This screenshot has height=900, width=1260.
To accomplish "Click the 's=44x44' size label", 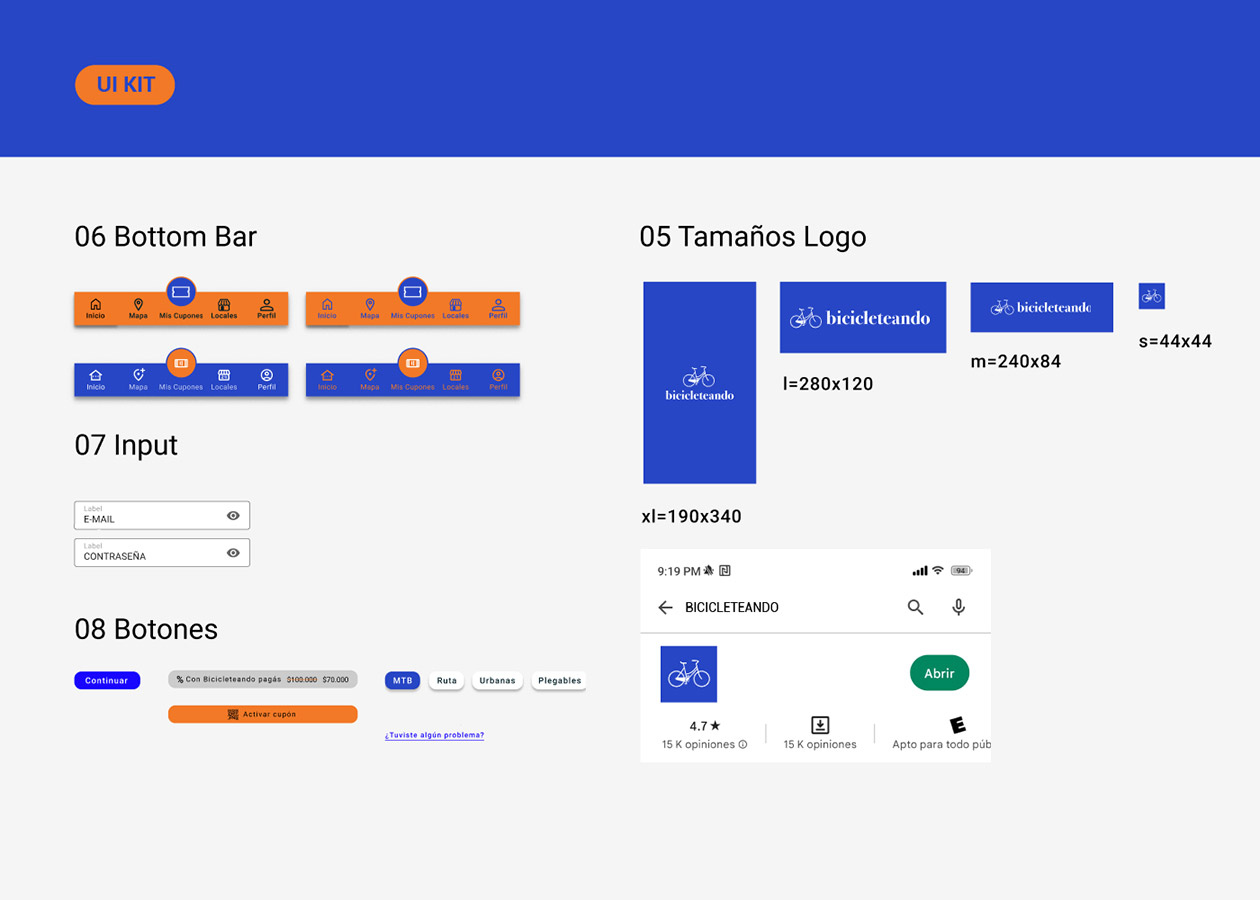I will [1175, 342].
